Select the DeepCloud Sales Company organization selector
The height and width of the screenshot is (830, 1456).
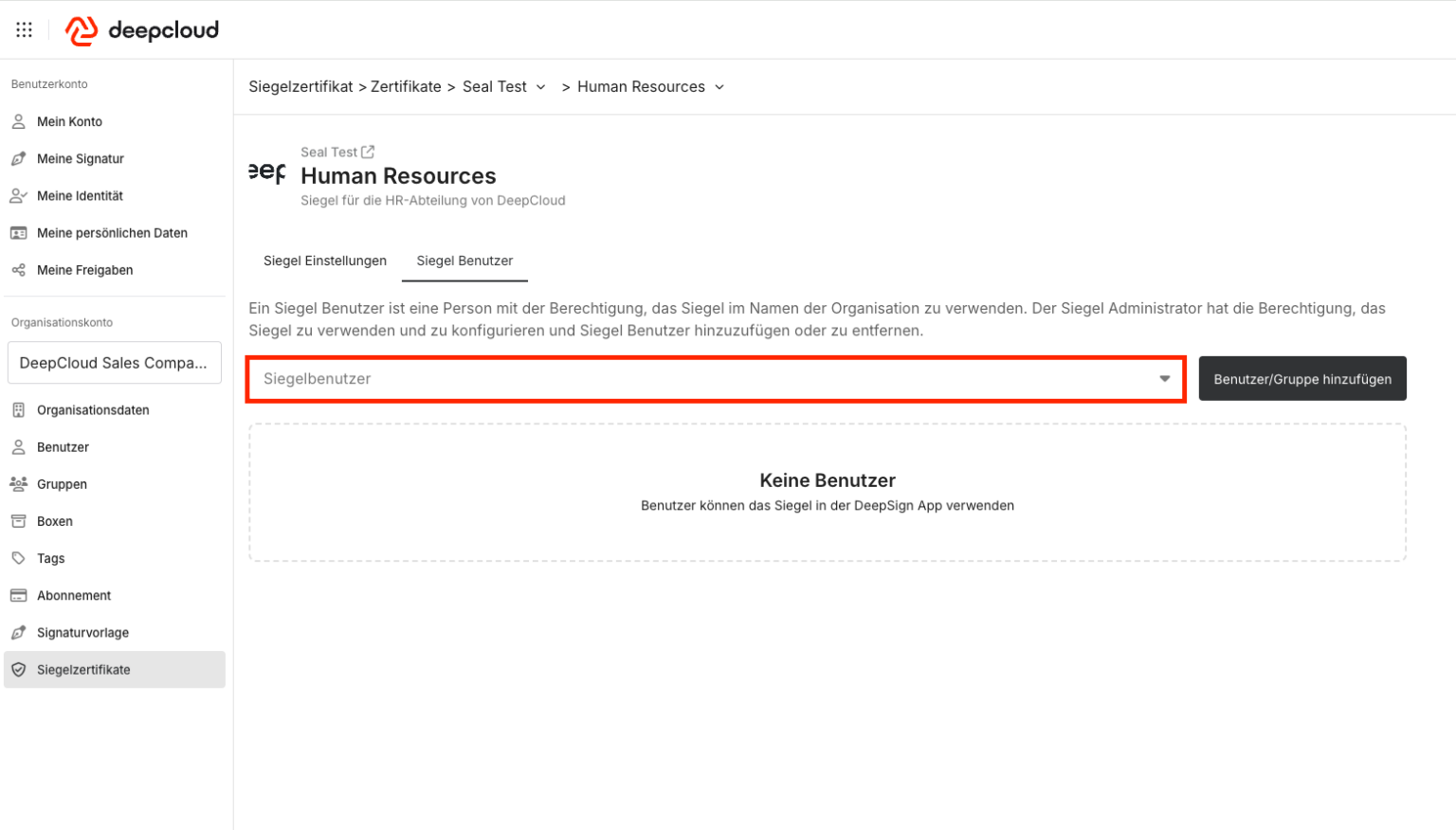(114, 363)
